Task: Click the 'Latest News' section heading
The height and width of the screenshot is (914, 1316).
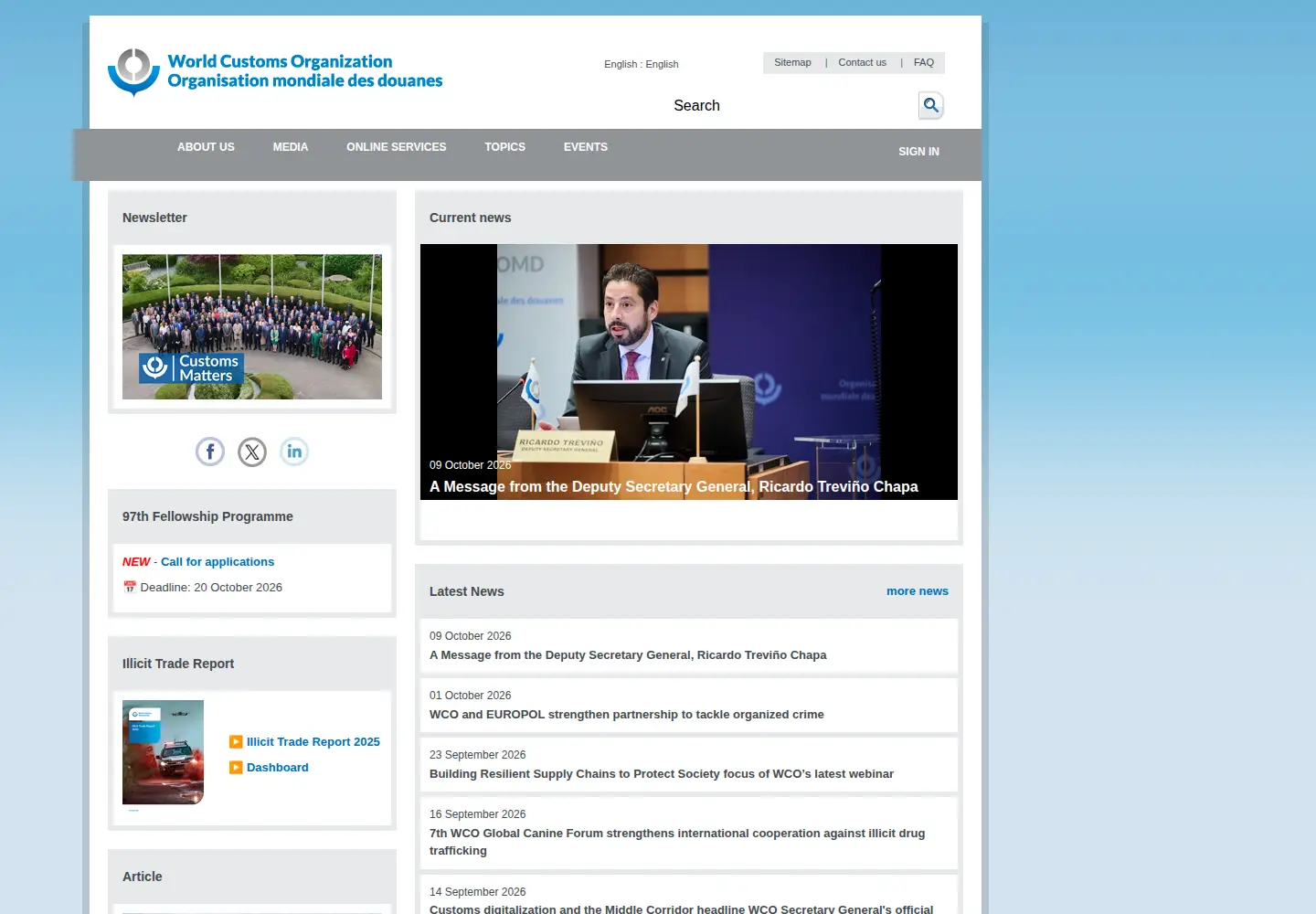Action: 467,591
